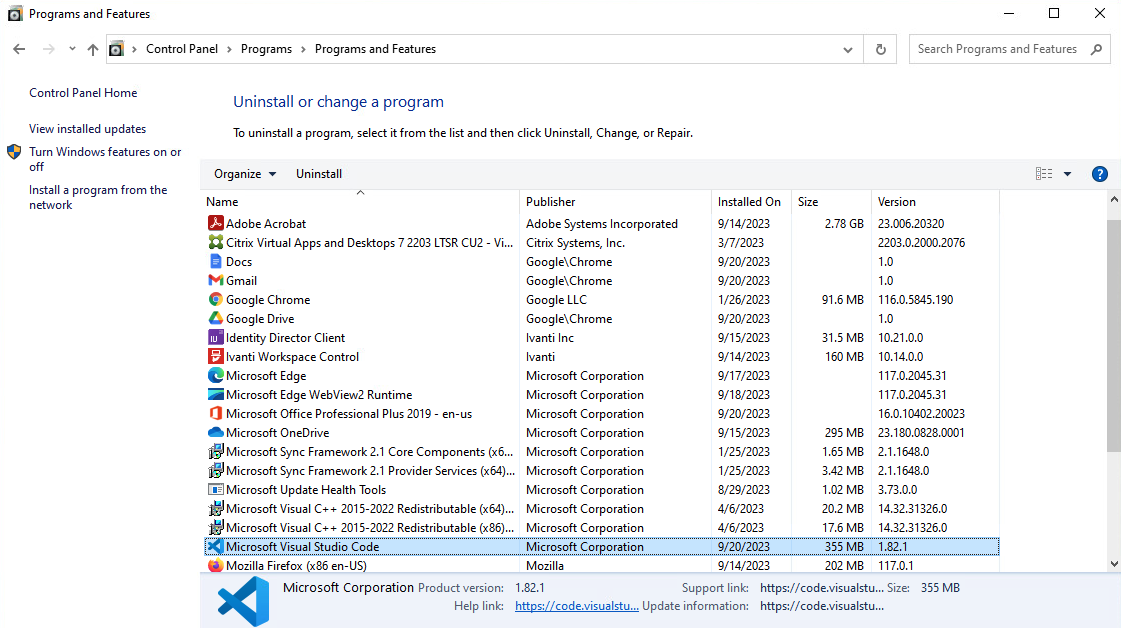The image size is (1121, 628).
Task: Click the Sync Framework Core Components icon
Action: (215, 451)
